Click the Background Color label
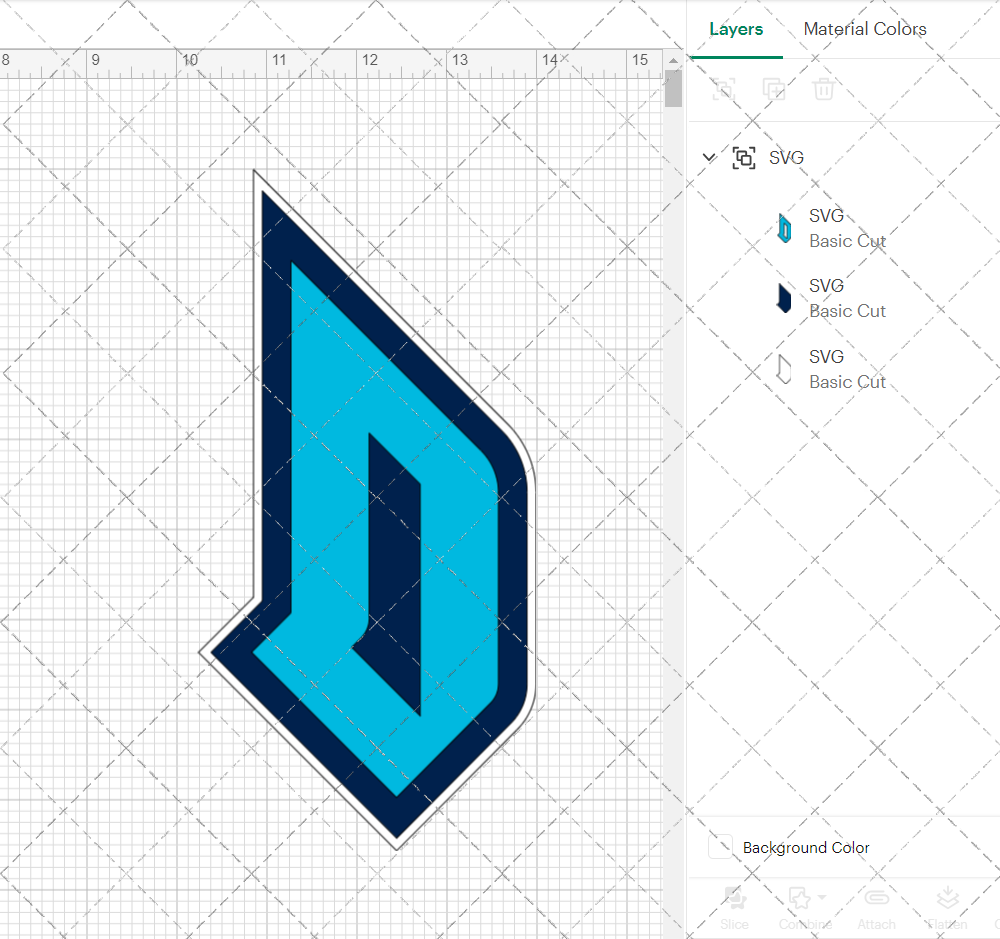The width and height of the screenshot is (1000, 939). click(806, 848)
